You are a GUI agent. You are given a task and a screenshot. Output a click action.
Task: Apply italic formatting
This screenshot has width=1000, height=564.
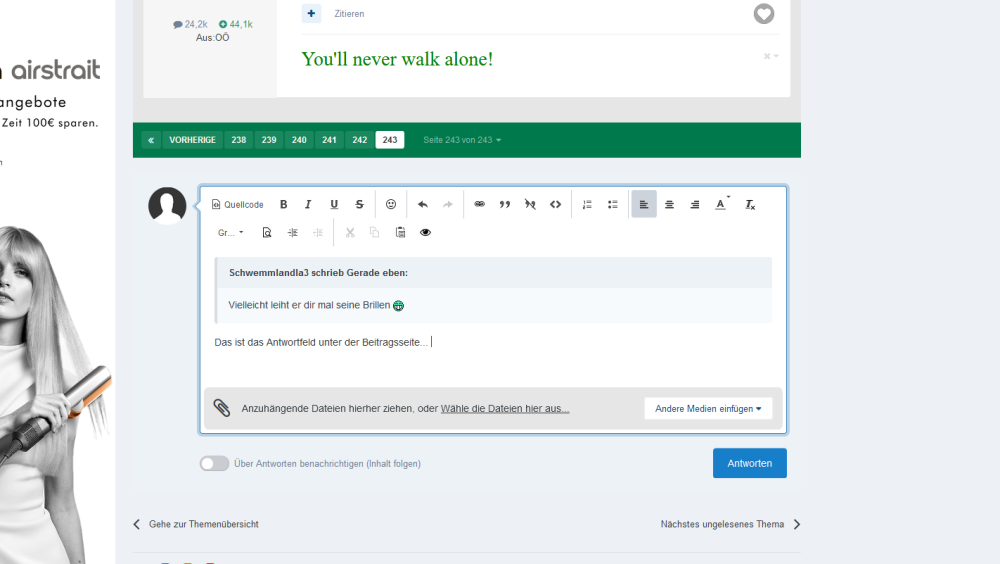coord(308,204)
